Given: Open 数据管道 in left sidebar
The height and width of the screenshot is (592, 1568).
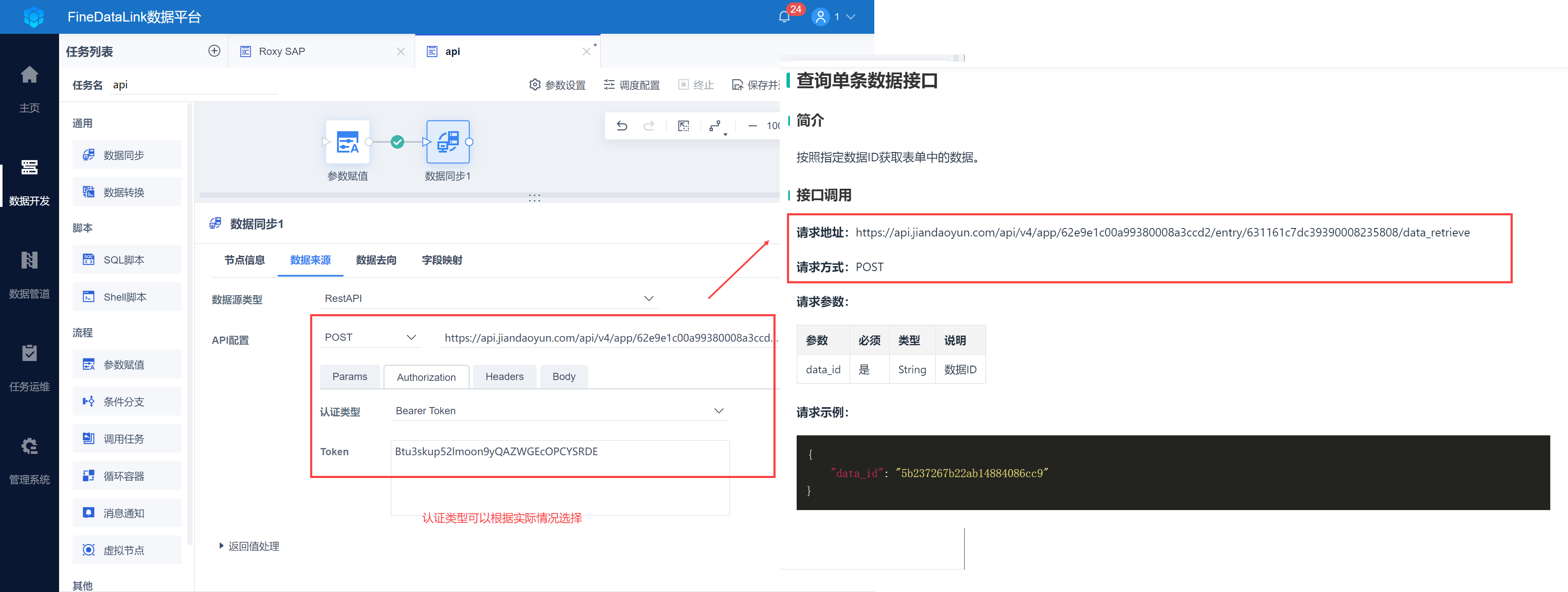Looking at the screenshot, I should [29, 275].
